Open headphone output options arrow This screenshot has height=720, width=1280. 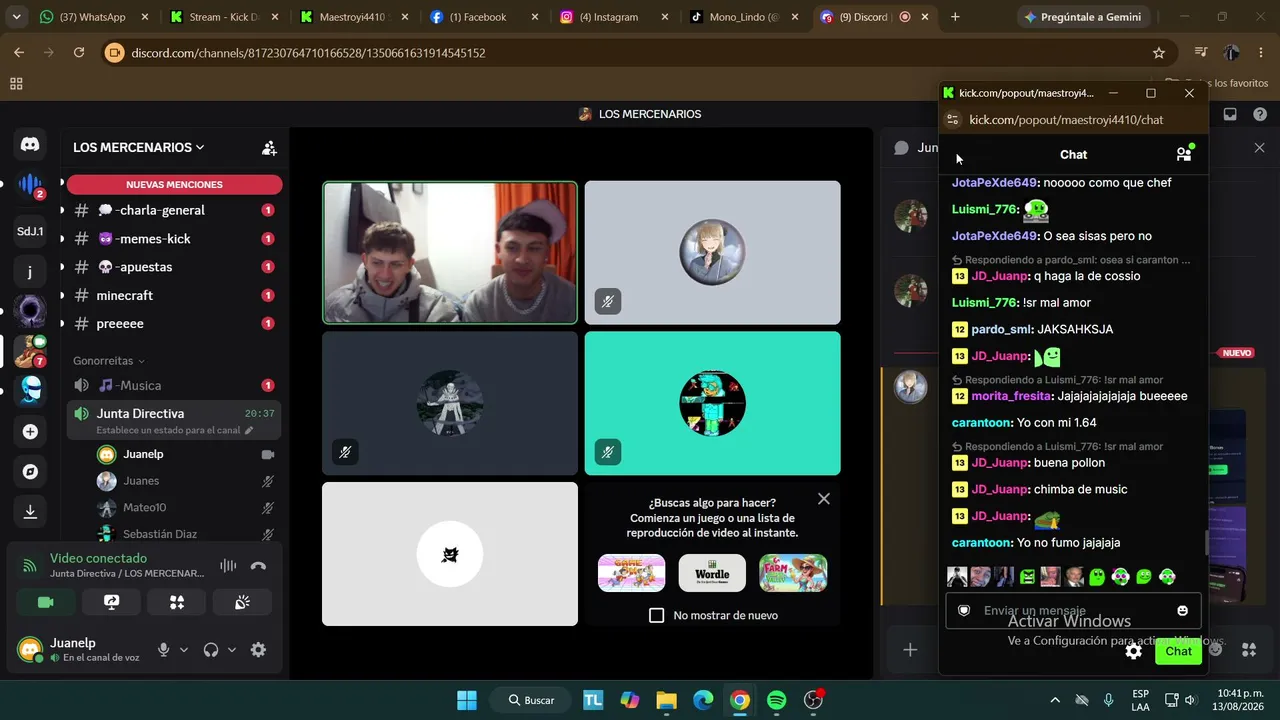tap(232, 650)
